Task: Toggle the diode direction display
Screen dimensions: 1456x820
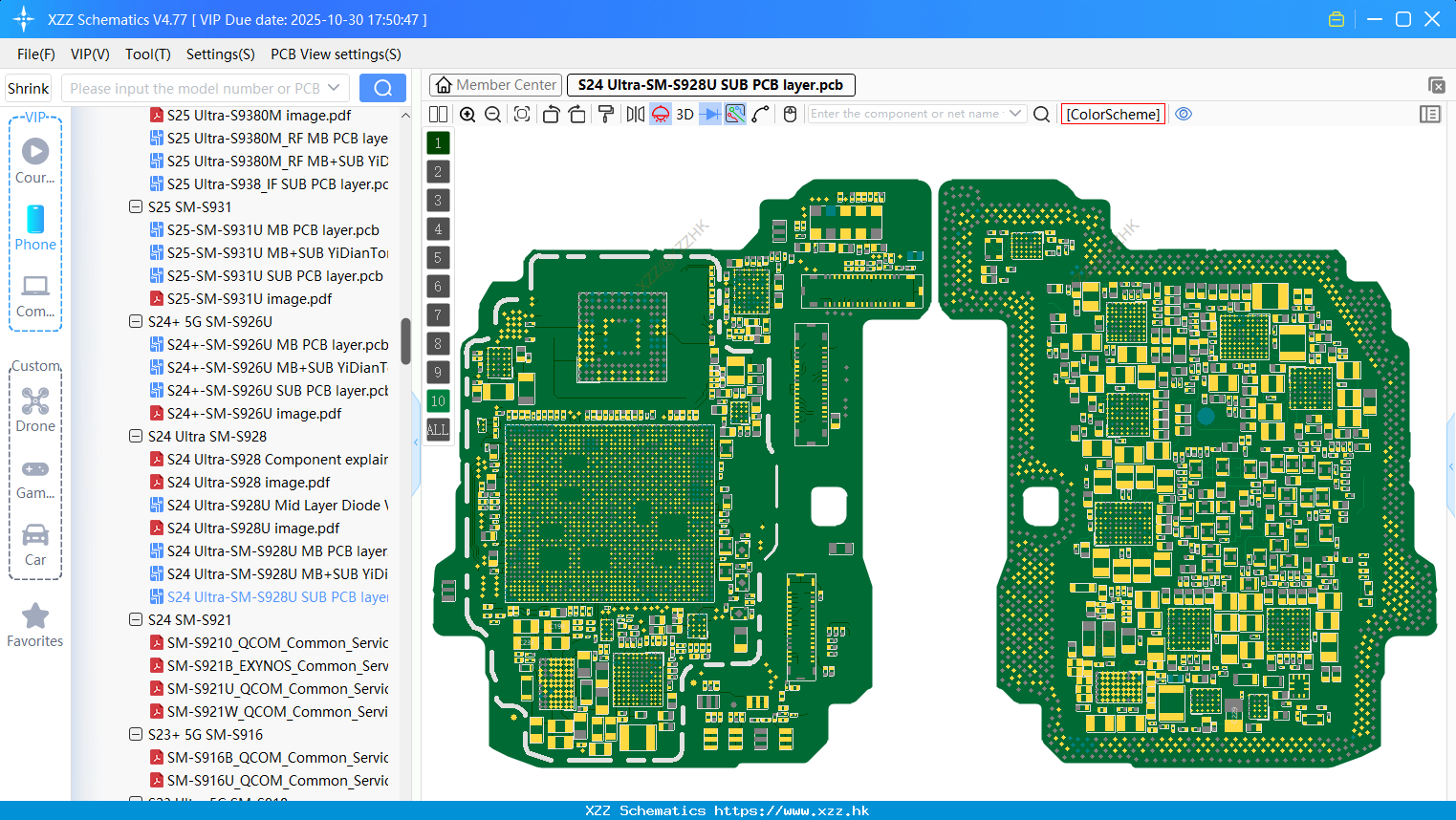Action: [x=710, y=114]
